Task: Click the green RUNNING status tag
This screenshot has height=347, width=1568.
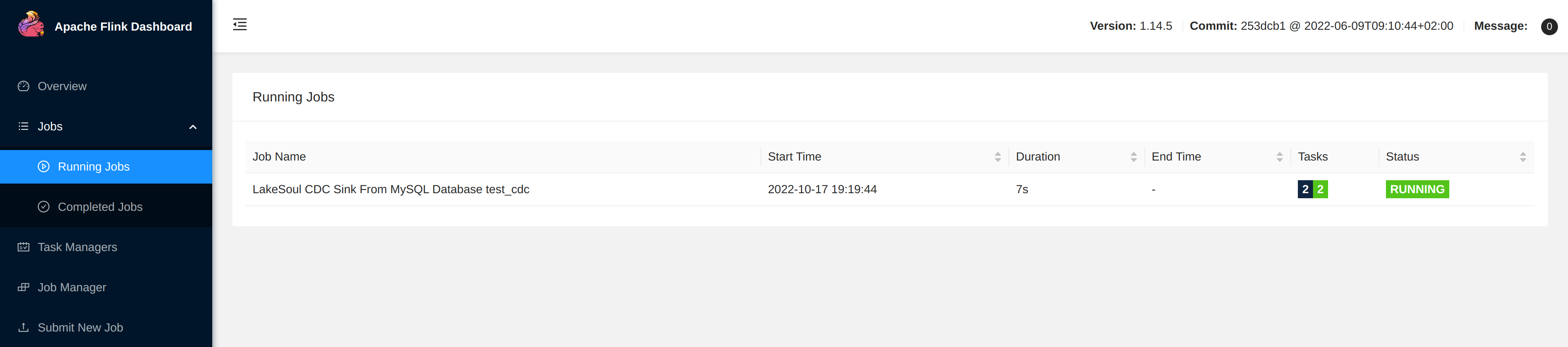Action: pyautogui.click(x=1417, y=189)
